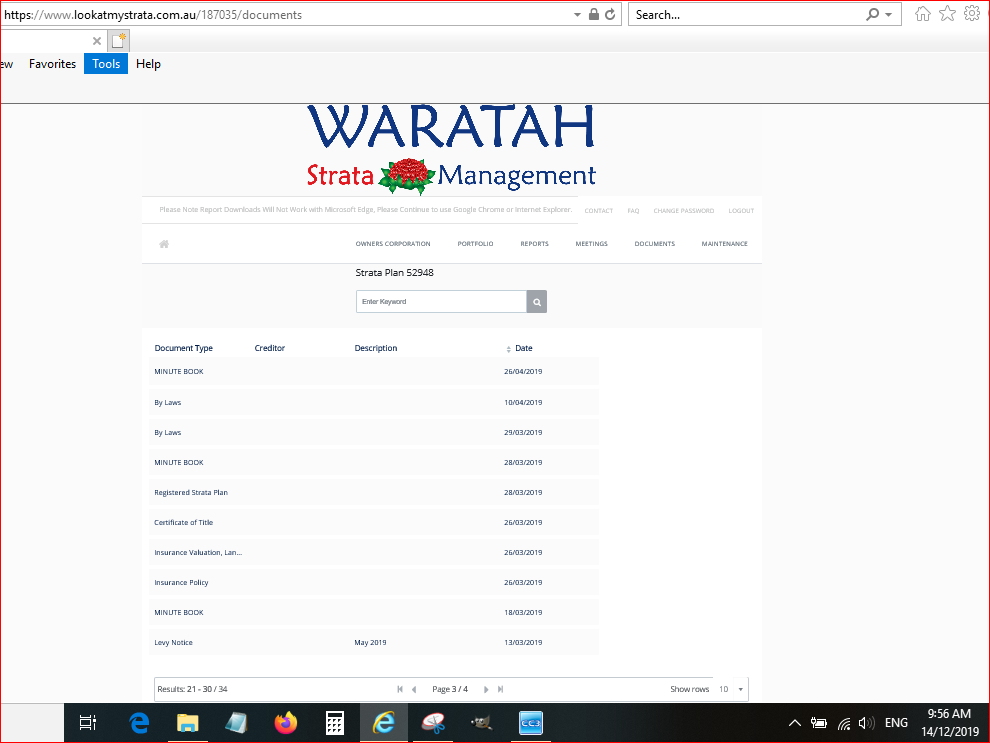The height and width of the screenshot is (743, 990).
Task: Open browser favorites star icon
Action: (x=947, y=14)
